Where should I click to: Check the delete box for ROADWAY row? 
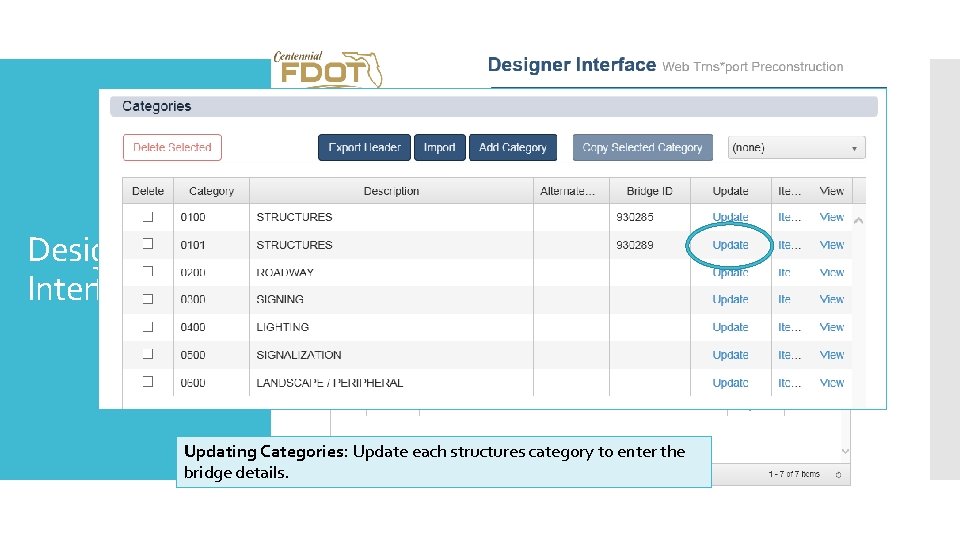(x=148, y=271)
